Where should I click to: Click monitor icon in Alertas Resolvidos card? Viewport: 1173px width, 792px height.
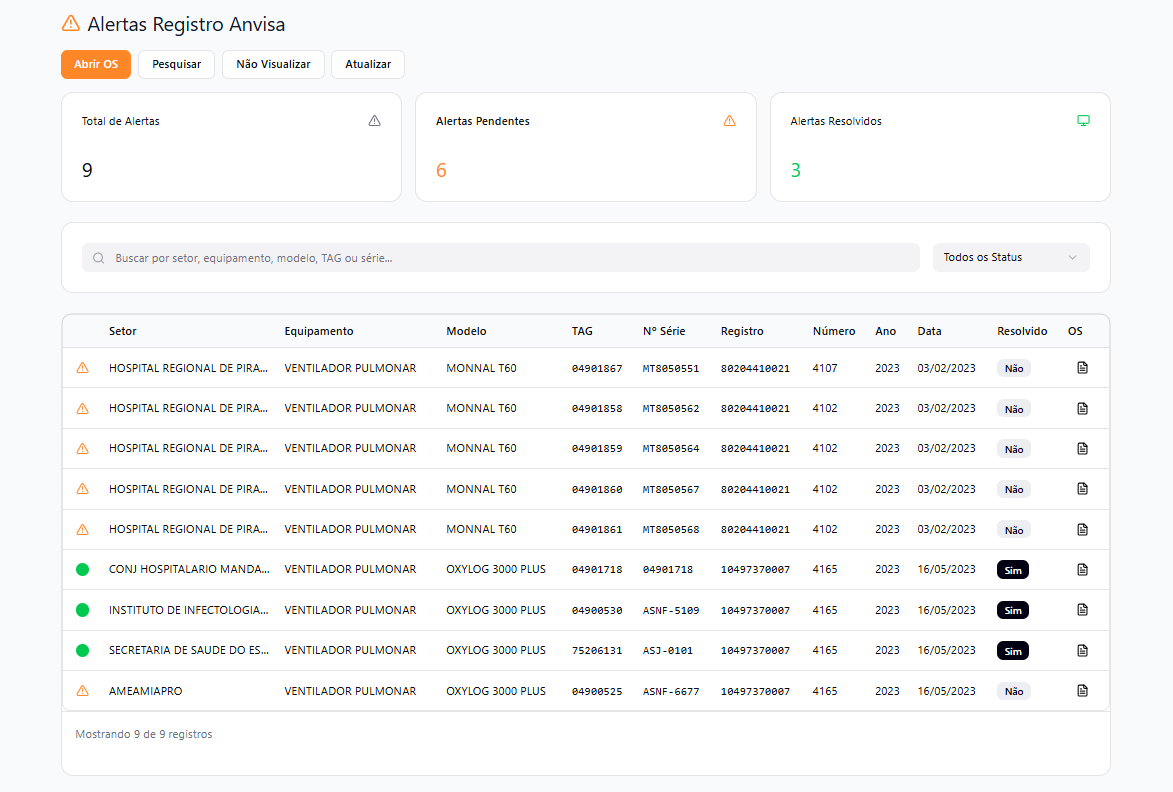1083,121
